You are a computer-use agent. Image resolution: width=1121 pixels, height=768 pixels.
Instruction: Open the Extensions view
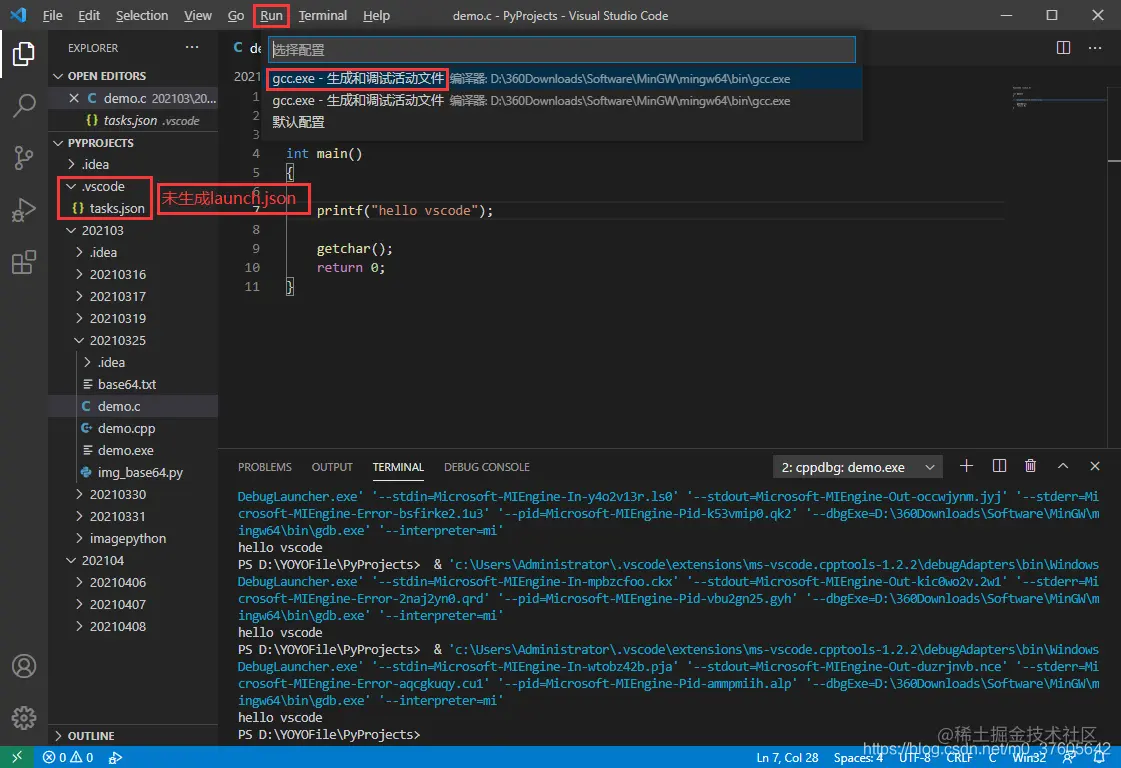[x=24, y=262]
